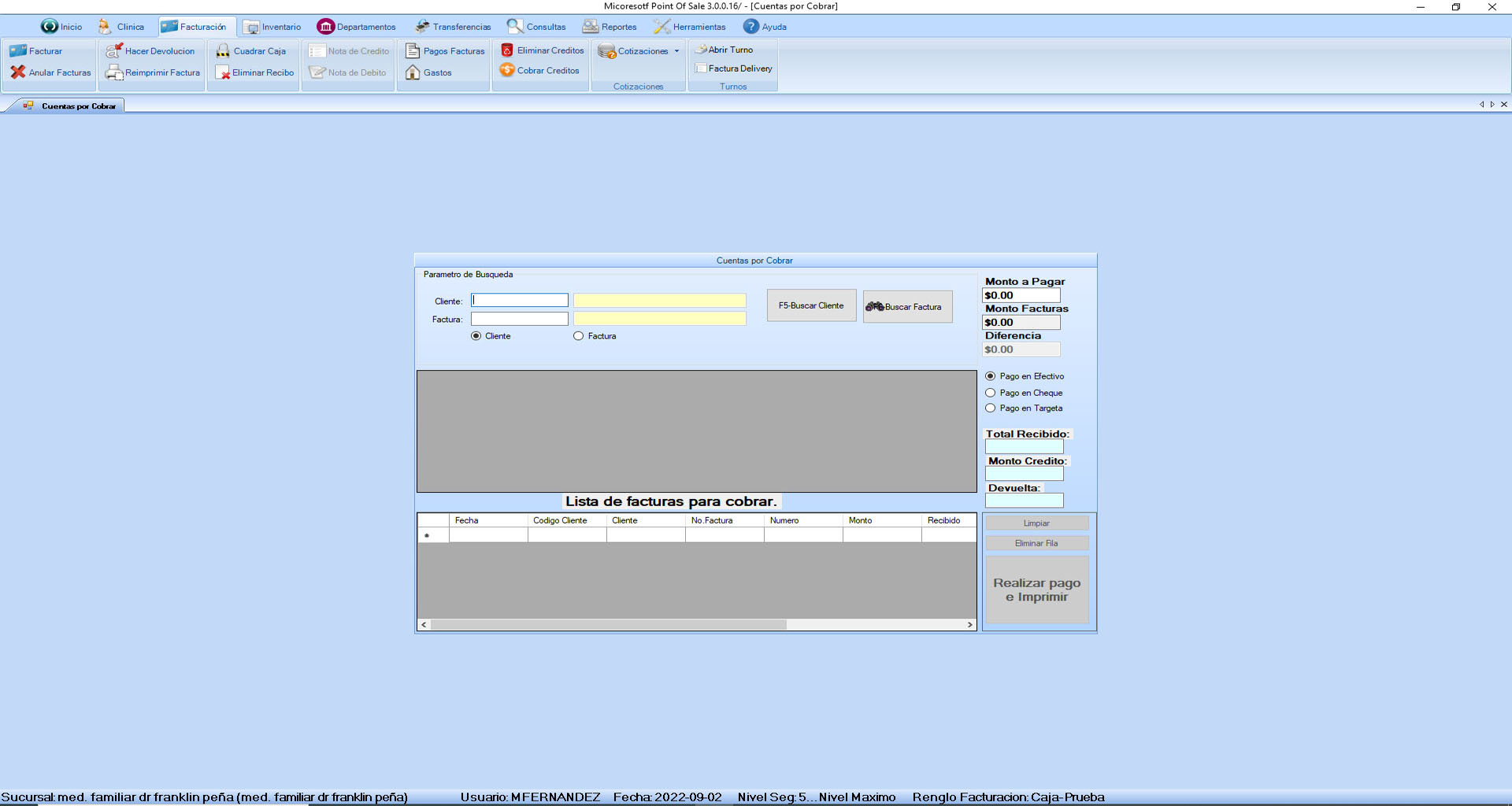
Task: Click the Ayuda help icon
Action: point(750,27)
